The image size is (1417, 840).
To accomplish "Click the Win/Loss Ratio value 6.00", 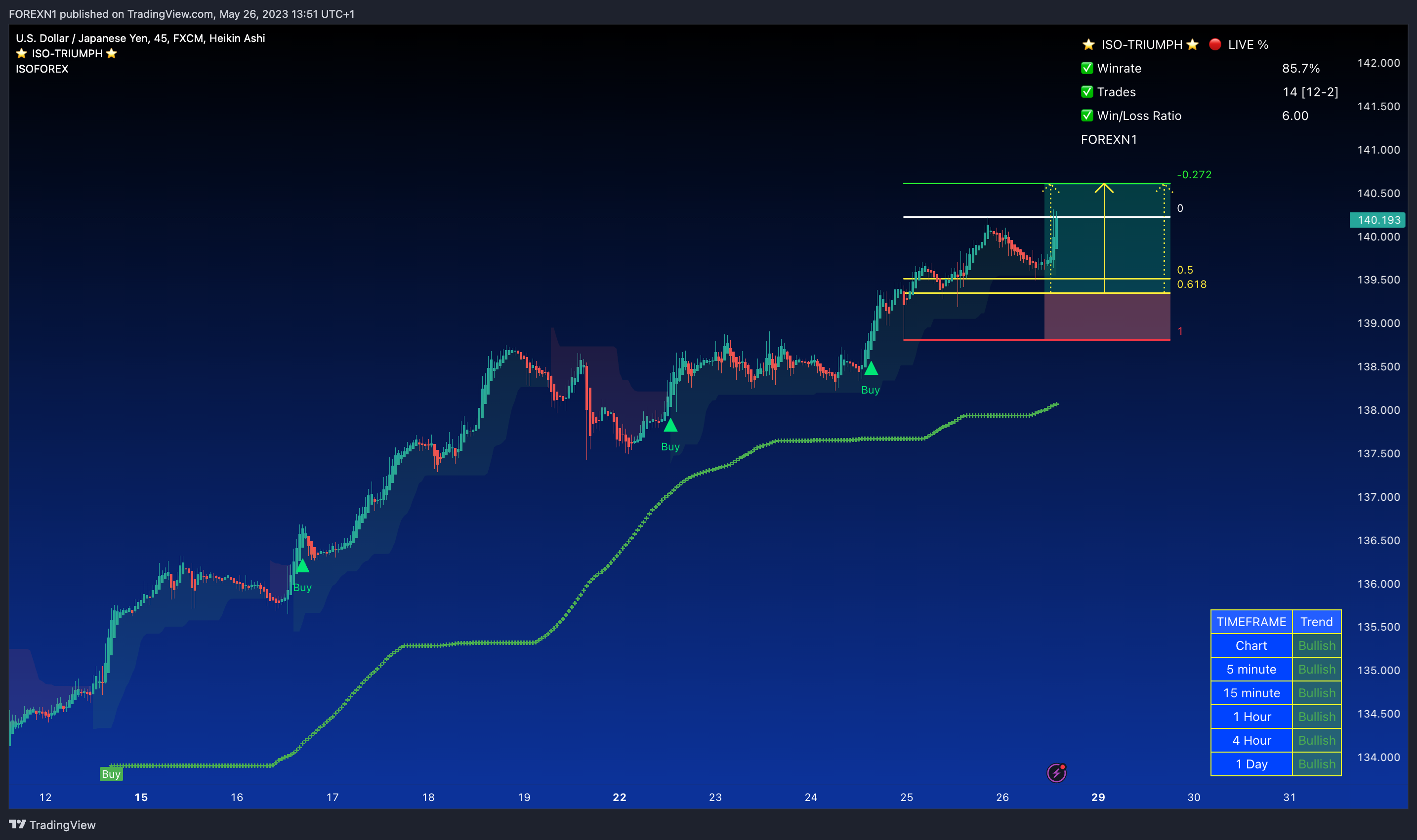I will (x=1294, y=116).
